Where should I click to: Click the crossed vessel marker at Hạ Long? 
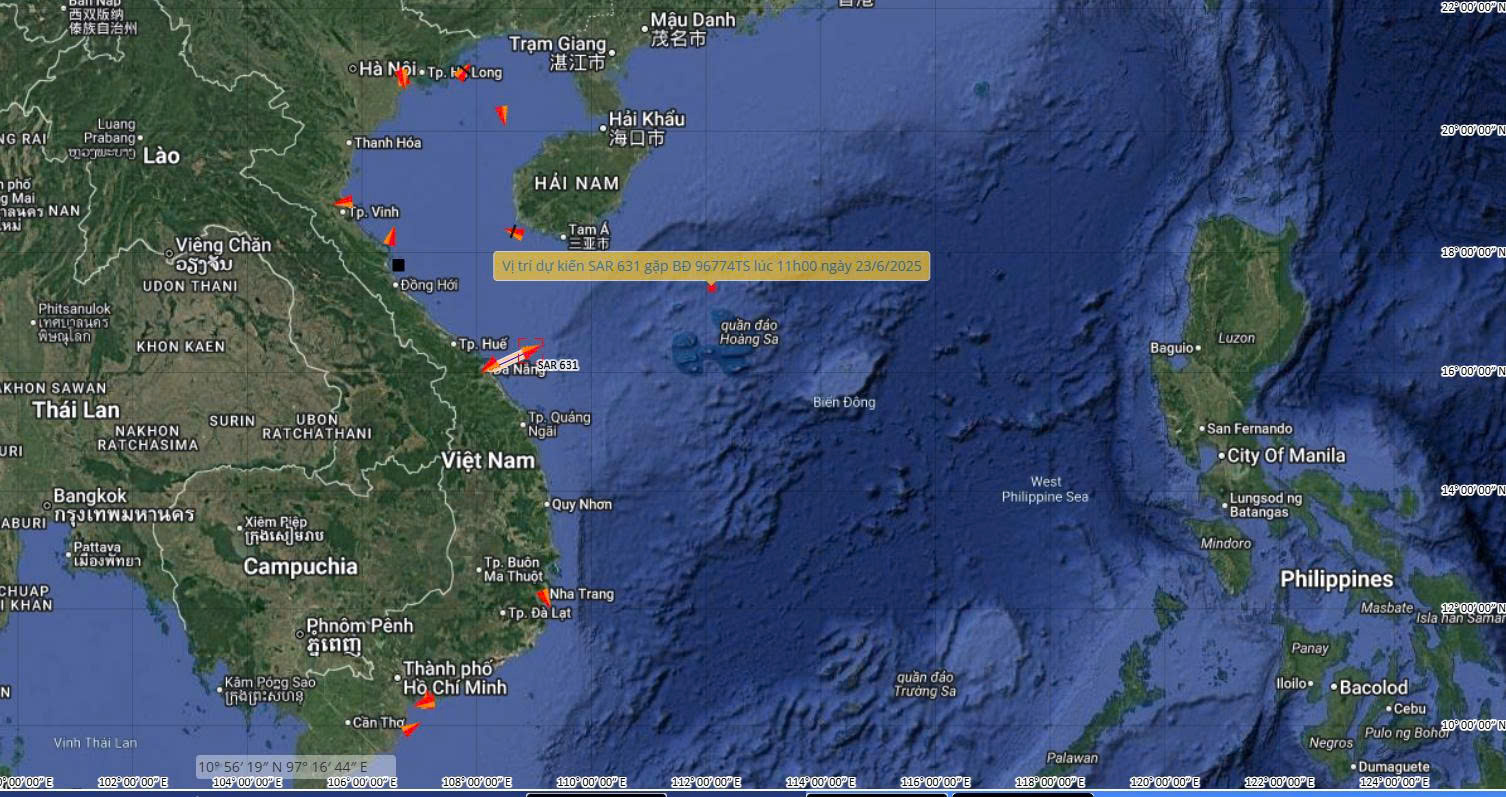[463, 72]
